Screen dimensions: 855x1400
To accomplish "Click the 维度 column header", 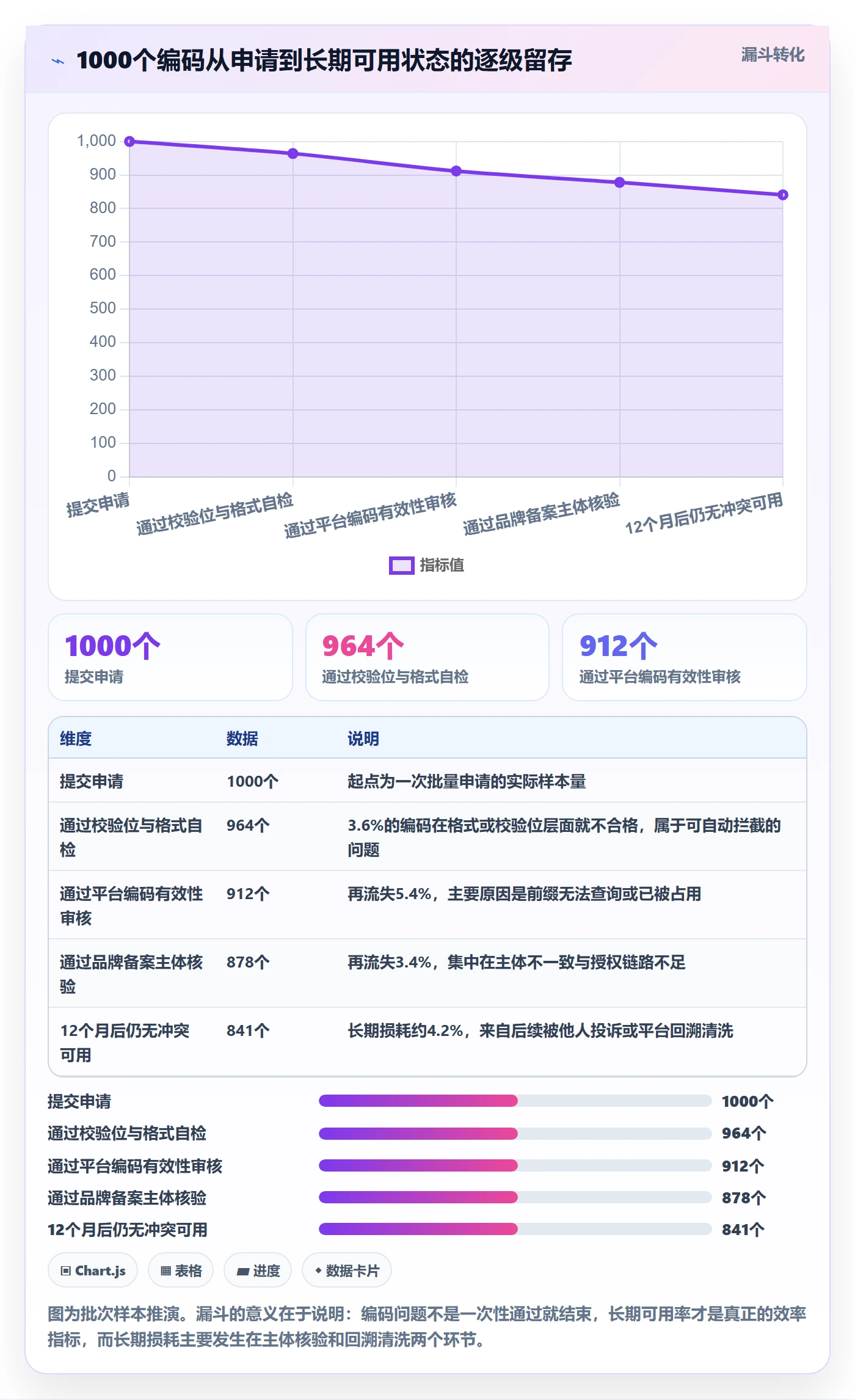I will coord(76,738).
